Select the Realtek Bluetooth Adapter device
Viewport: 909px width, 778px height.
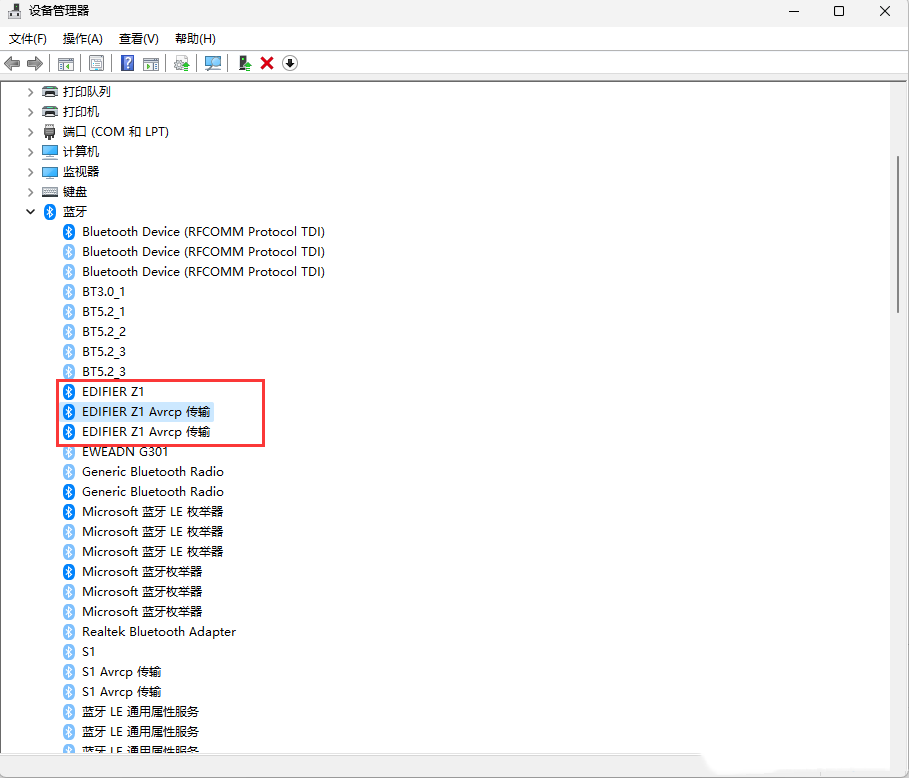pyautogui.click(x=159, y=631)
